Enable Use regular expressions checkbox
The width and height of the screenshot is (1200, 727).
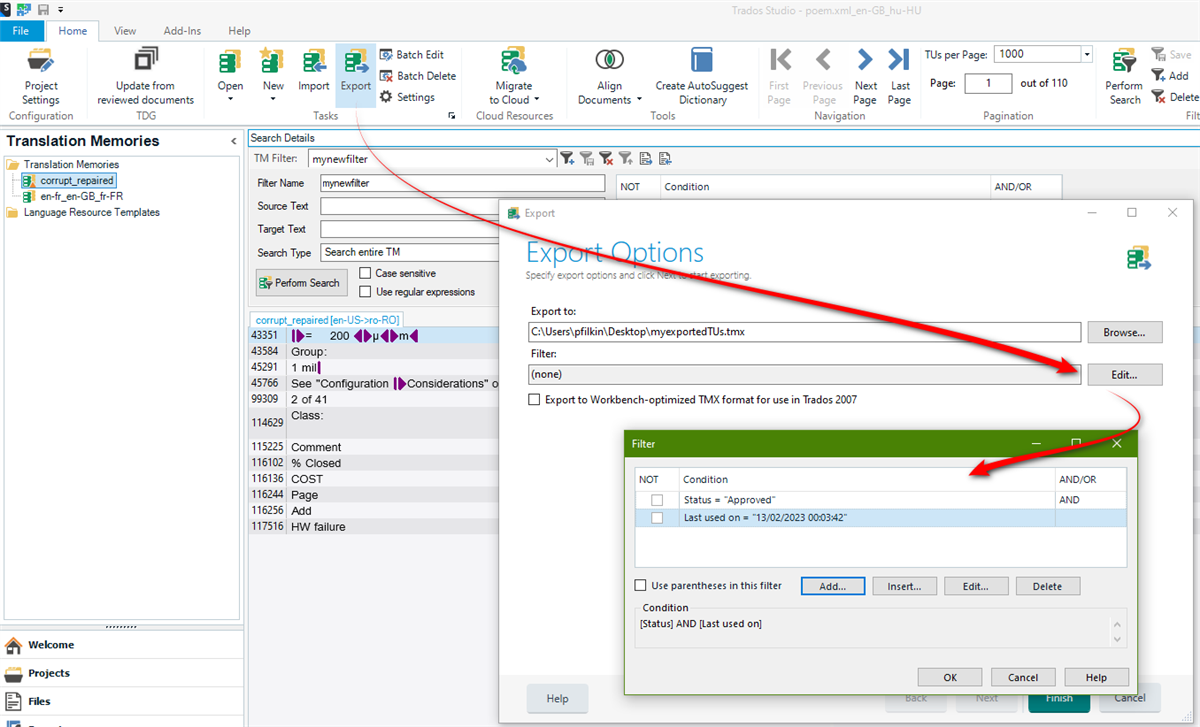click(365, 292)
